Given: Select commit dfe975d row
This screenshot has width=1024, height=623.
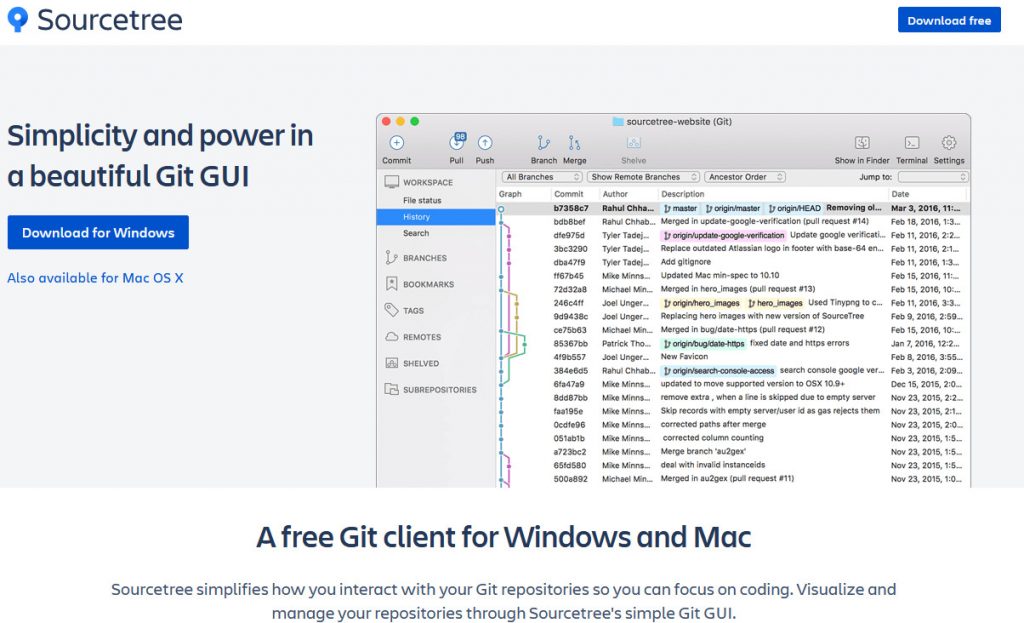Looking at the screenshot, I should (x=733, y=235).
